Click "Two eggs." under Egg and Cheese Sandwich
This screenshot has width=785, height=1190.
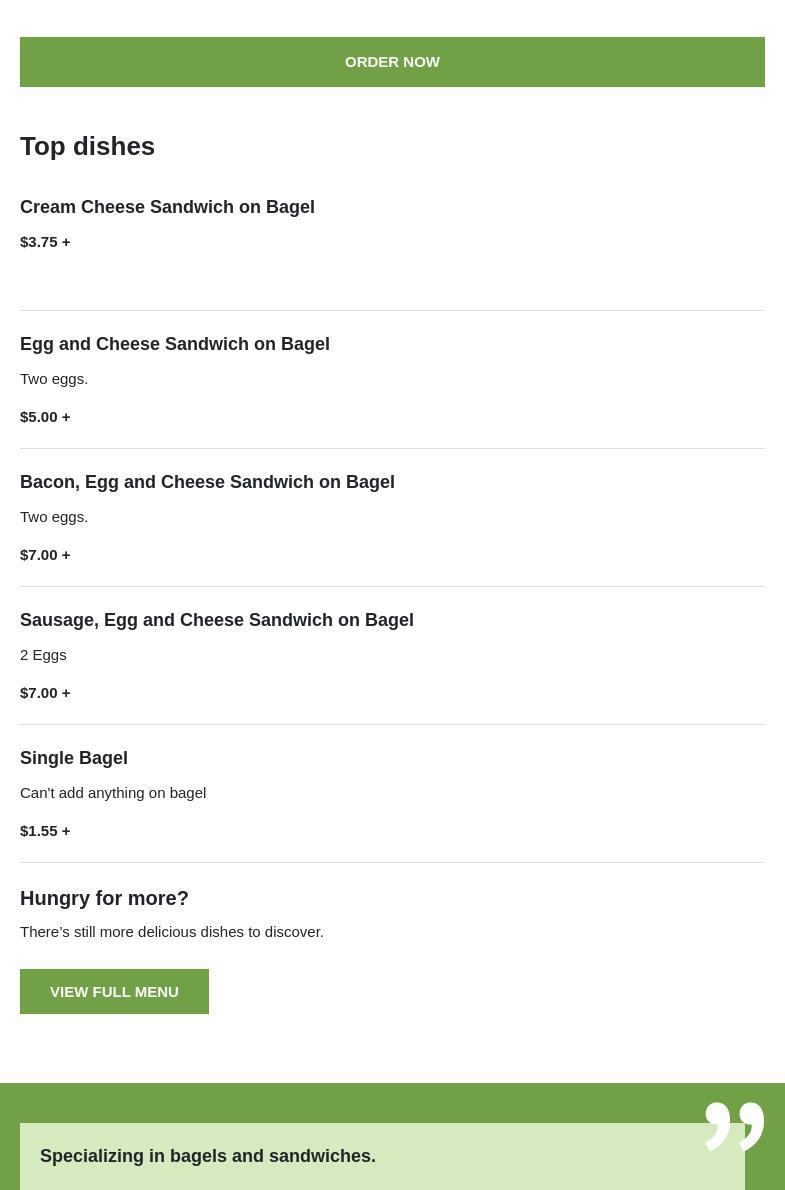pos(54,379)
